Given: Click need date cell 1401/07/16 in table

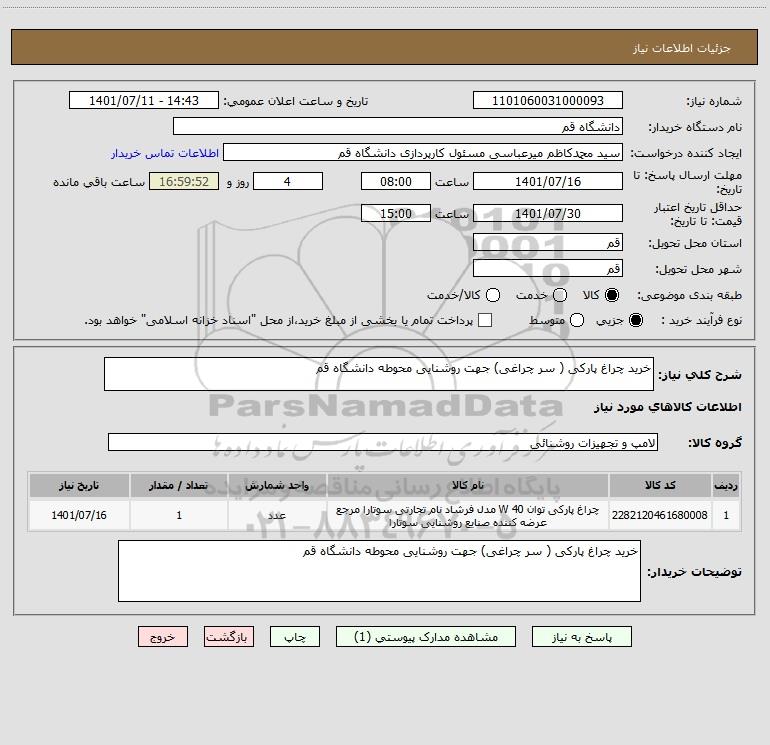Looking at the screenshot, I should tap(79, 515).
